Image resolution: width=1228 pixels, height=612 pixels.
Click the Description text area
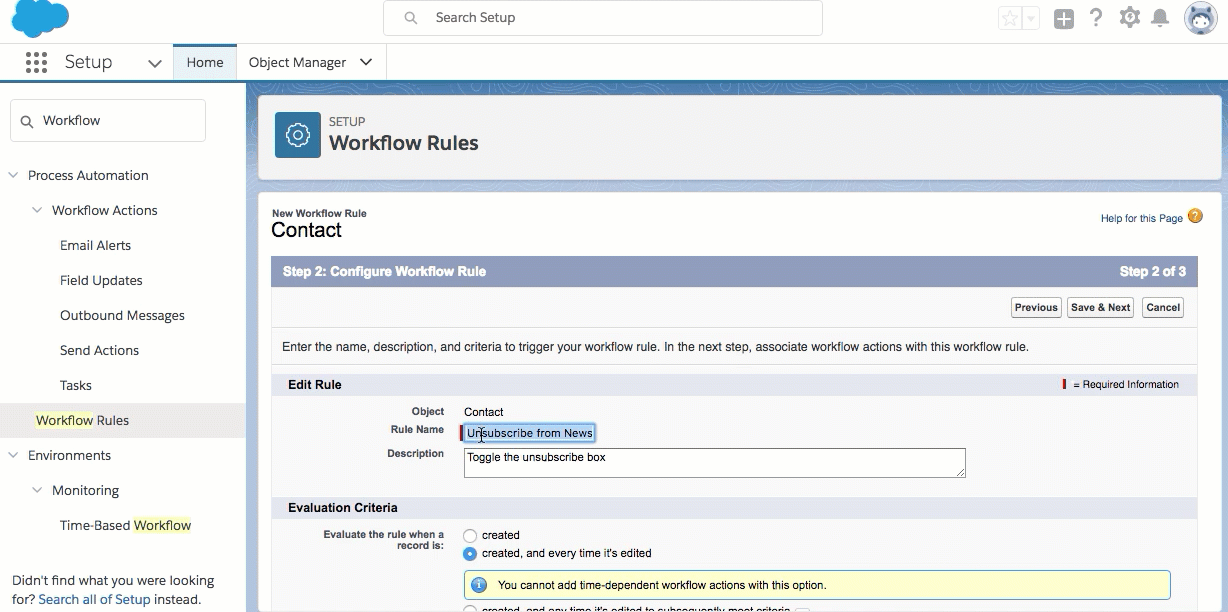coord(715,463)
